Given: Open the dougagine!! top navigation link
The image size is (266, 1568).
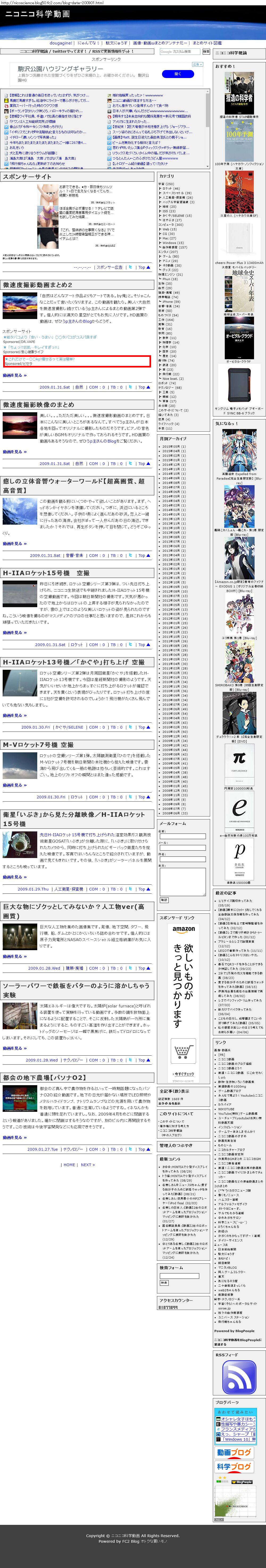Looking at the screenshot, I should click(61, 43).
